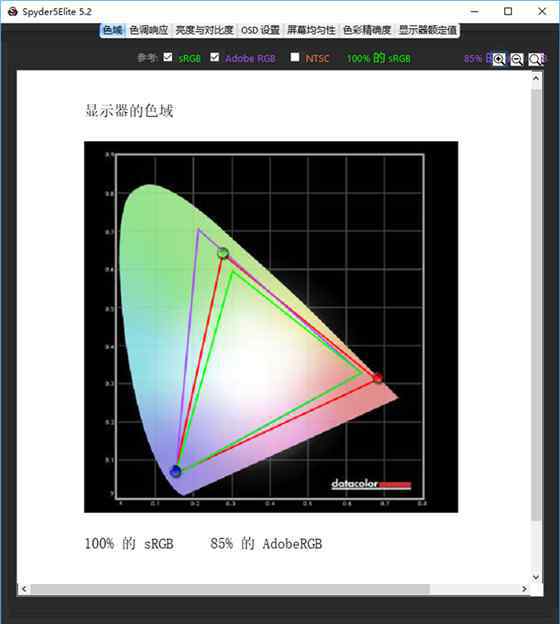The width and height of the screenshot is (560, 624).
Task: Uncheck the Adobe RGB reference checkbox
Action: [x=215, y=57]
